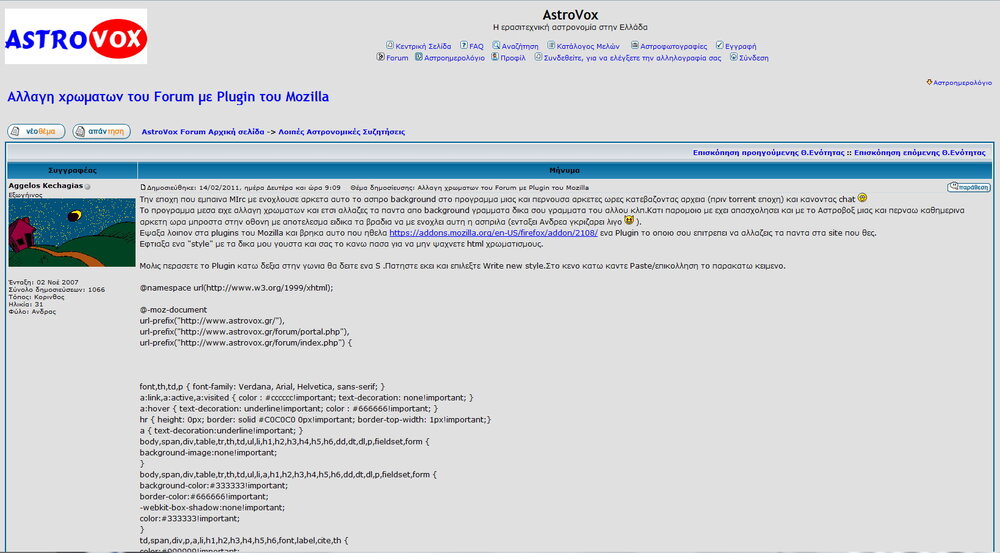Click the AstroVox logo image

click(76, 37)
